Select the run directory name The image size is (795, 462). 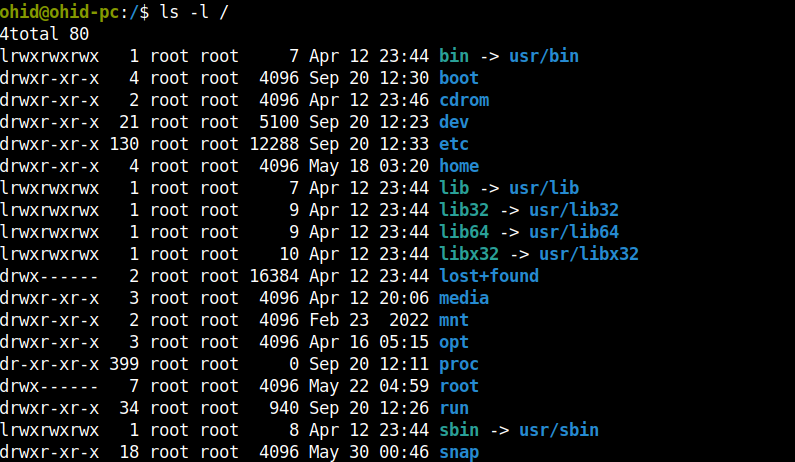click(x=454, y=408)
